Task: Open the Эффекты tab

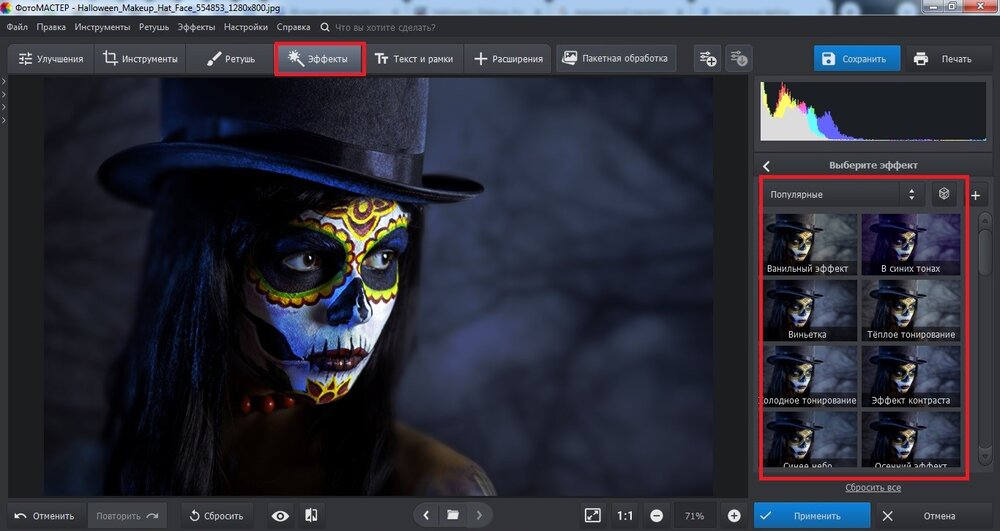Action: pyautogui.click(x=319, y=59)
